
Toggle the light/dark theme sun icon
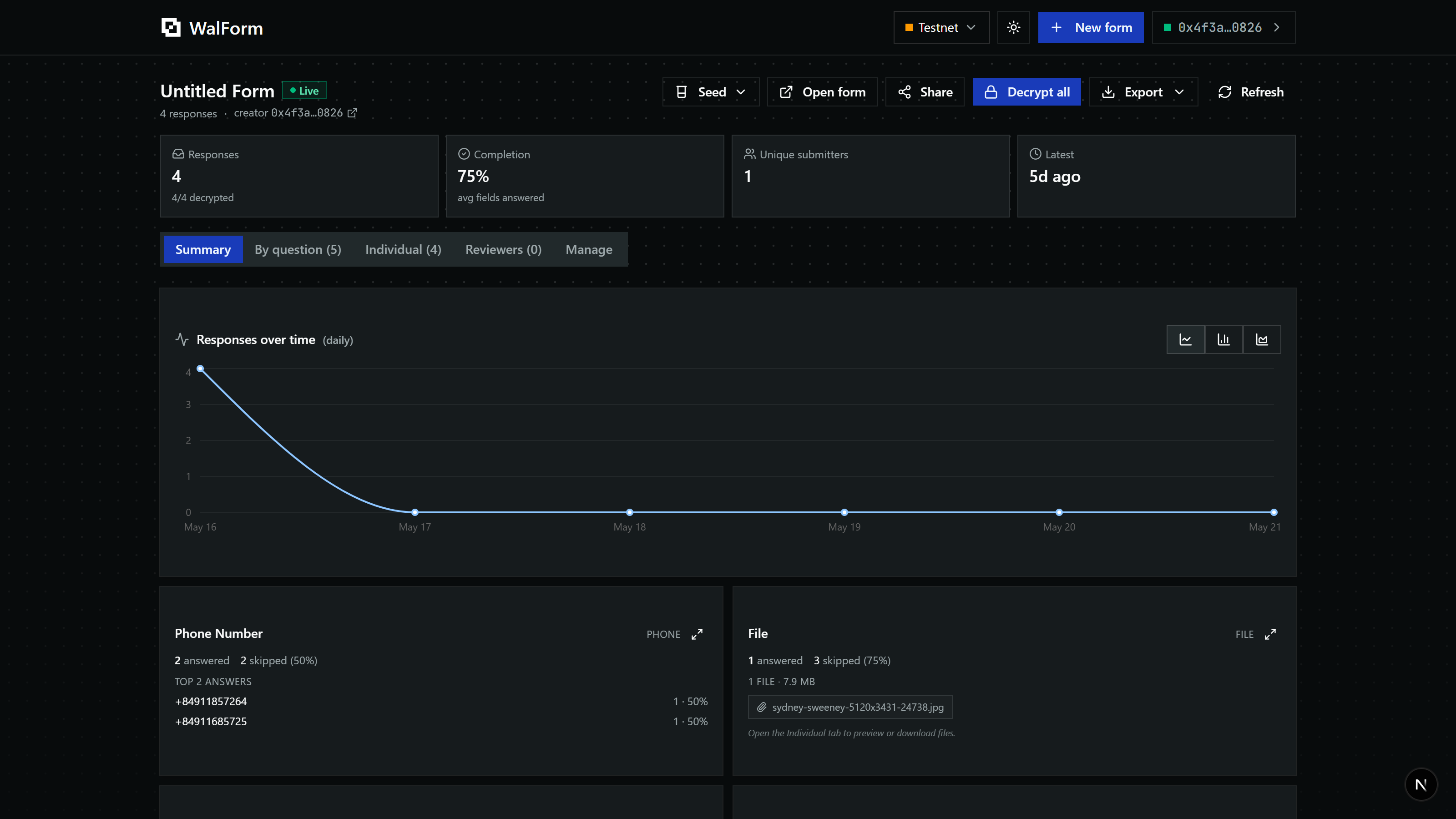[1013, 27]
